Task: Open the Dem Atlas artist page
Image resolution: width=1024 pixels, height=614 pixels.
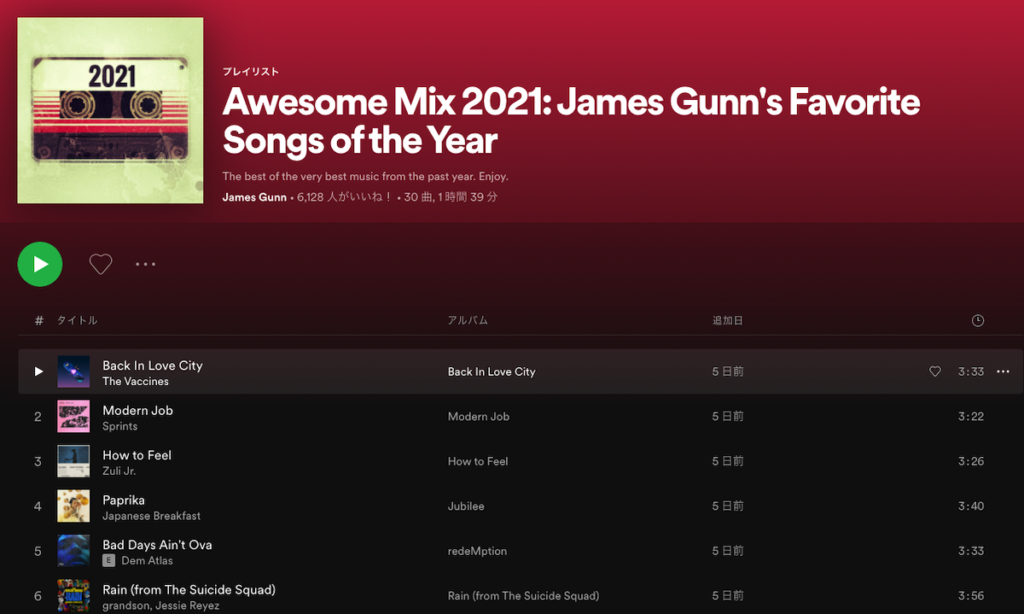Action: pyautogui.click(x=147, y=560)
